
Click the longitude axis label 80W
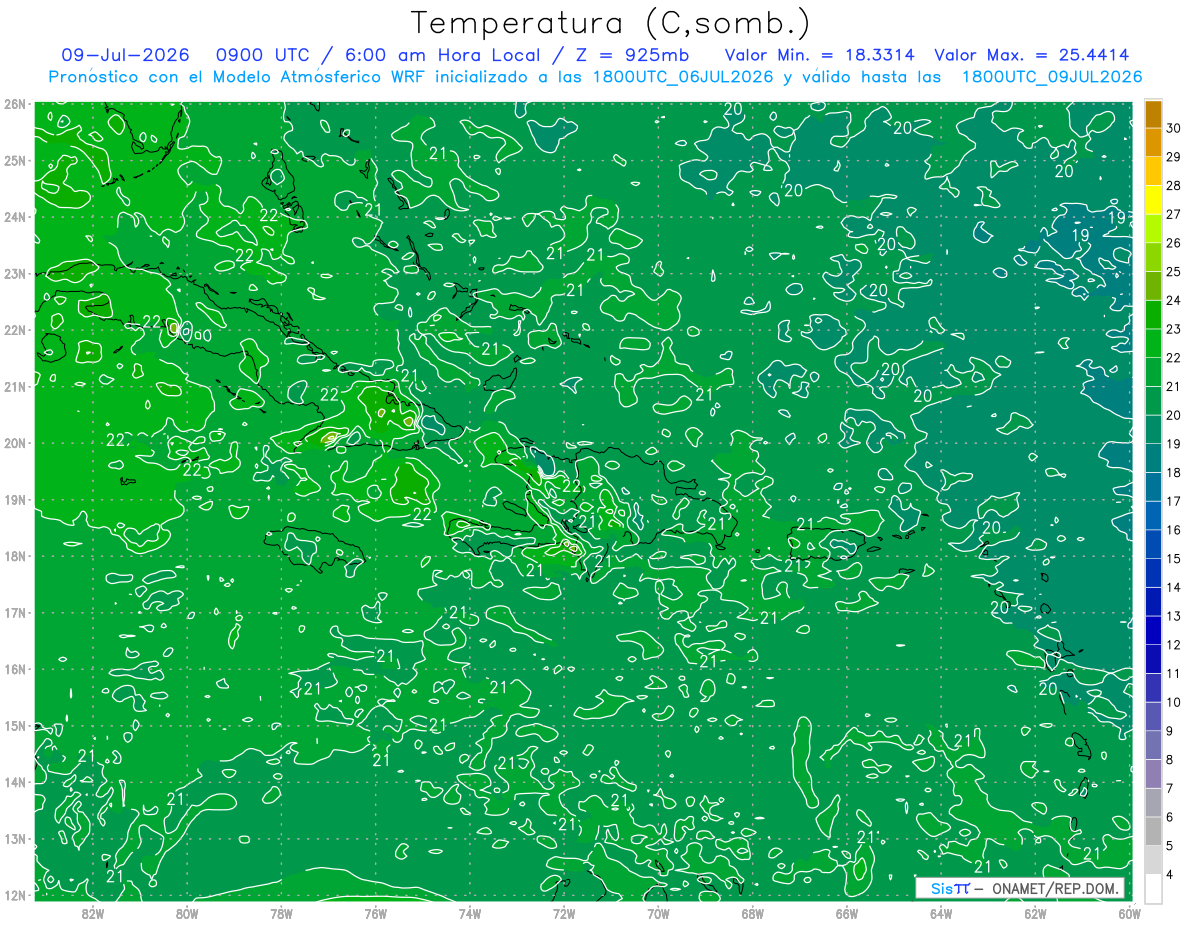[187, 912]
